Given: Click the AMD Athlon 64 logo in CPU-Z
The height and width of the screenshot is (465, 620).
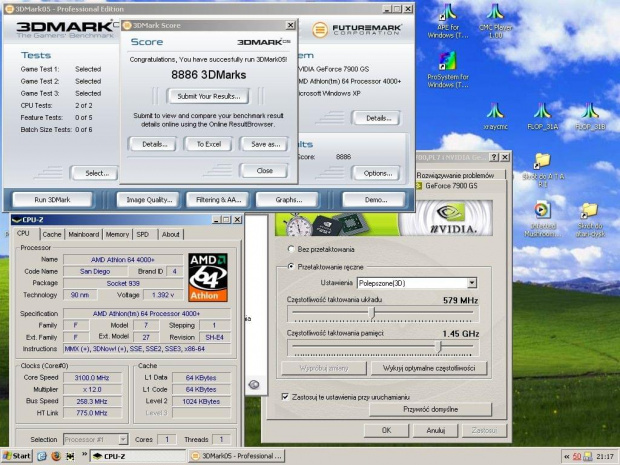Looking at the screenshot, I should pos(208,277).
